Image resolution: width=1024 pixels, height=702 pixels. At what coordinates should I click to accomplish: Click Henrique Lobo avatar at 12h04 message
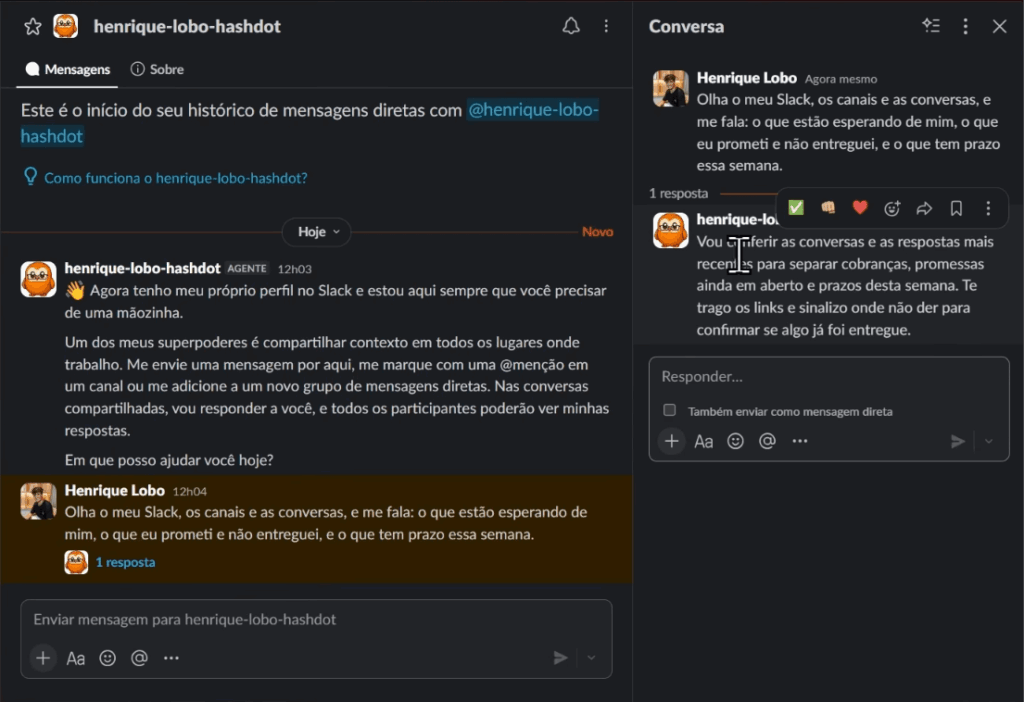tap(39, 502)
